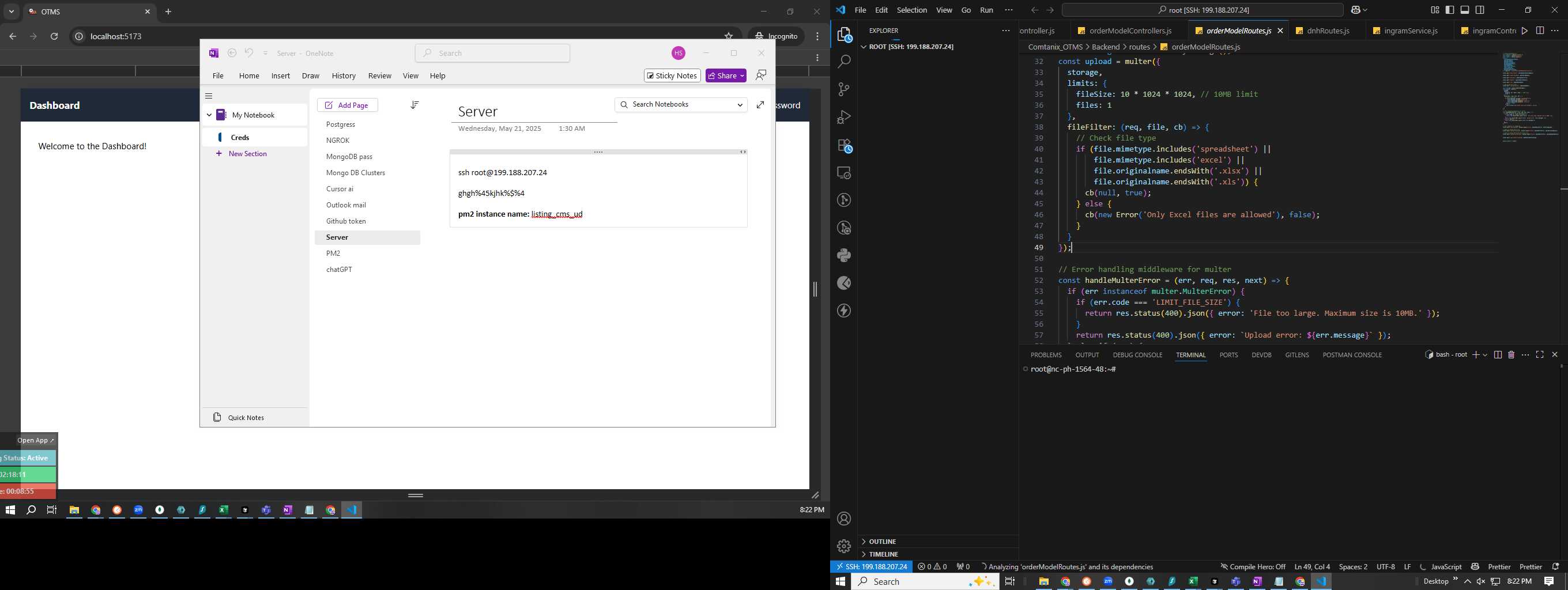Open Manage gear icon in VS Code
The image size is (1568, 590).
click(x=845, y=546)
